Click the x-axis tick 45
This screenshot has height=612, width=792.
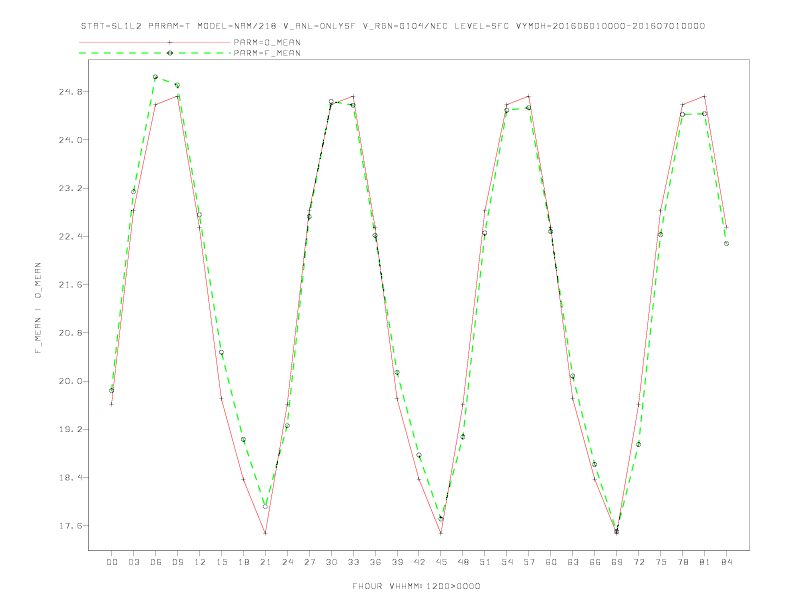pyautogui.click(x=441, y=562)
